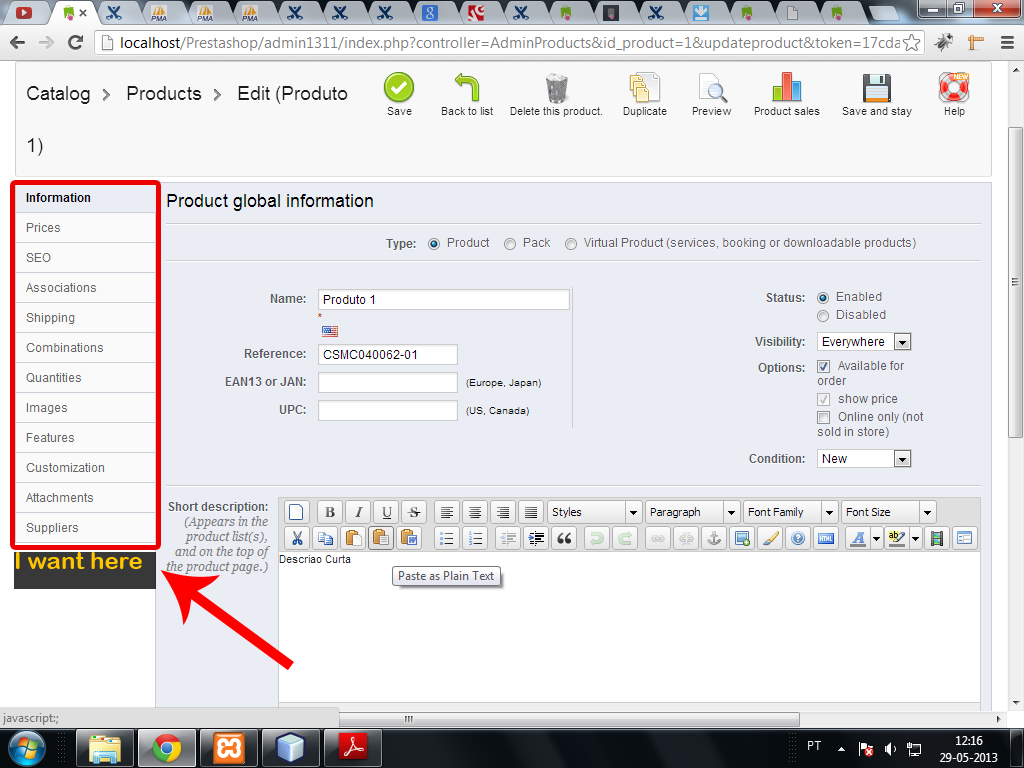Image resolution: width=1024 pixels, height=768 pixels.
Task: Justify text in editor
Action: click(x=531, y=512)
